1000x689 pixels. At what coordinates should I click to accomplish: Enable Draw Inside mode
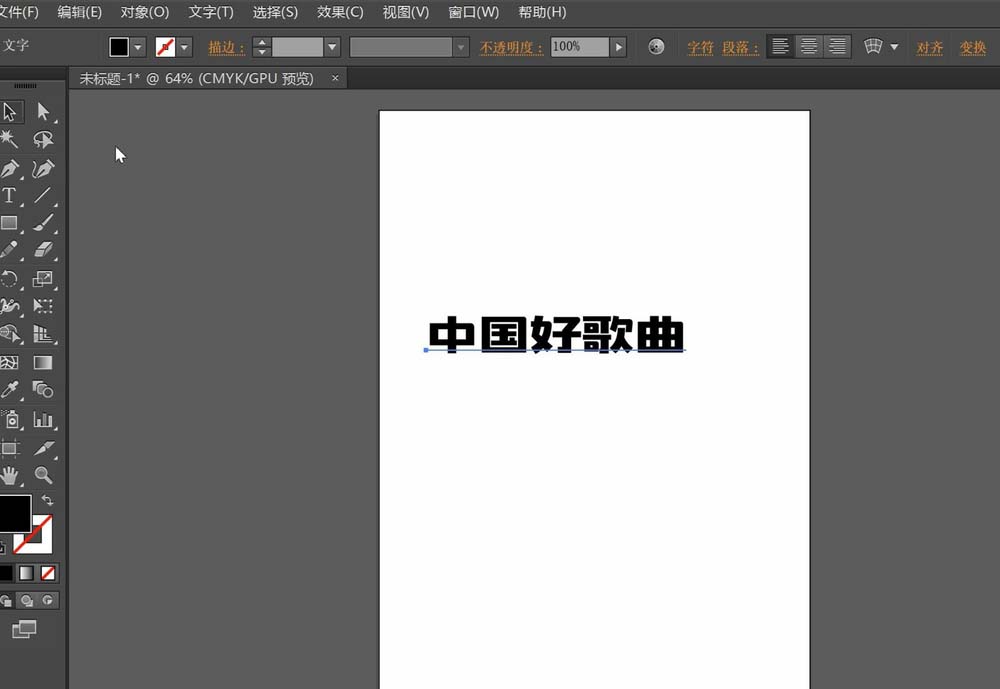pyautogui.click(x=48, y=600)
